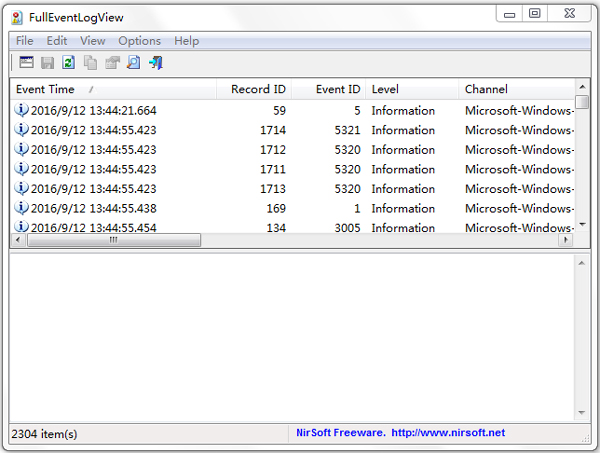This screenshot has height=453, width=600.
Task: Open the File menu
Action: point(24,41)
